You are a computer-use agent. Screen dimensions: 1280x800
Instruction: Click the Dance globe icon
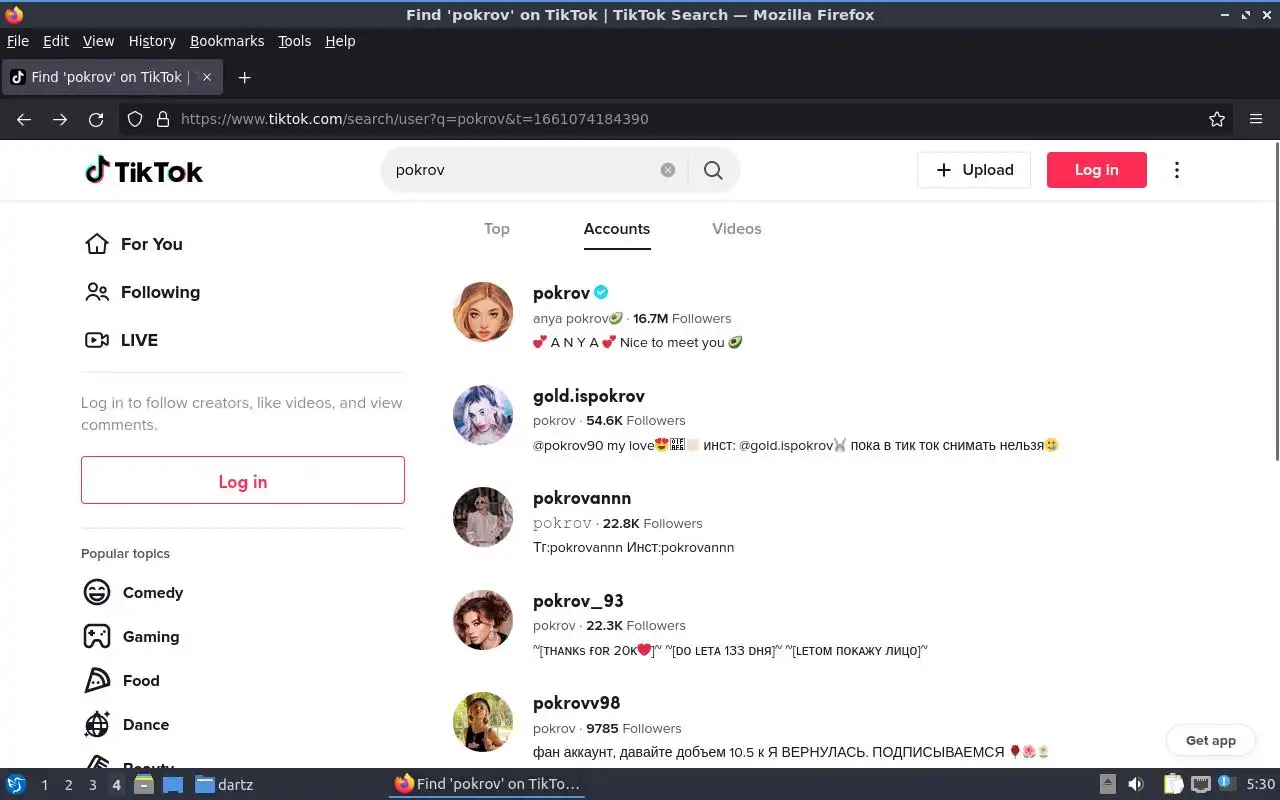97,724
